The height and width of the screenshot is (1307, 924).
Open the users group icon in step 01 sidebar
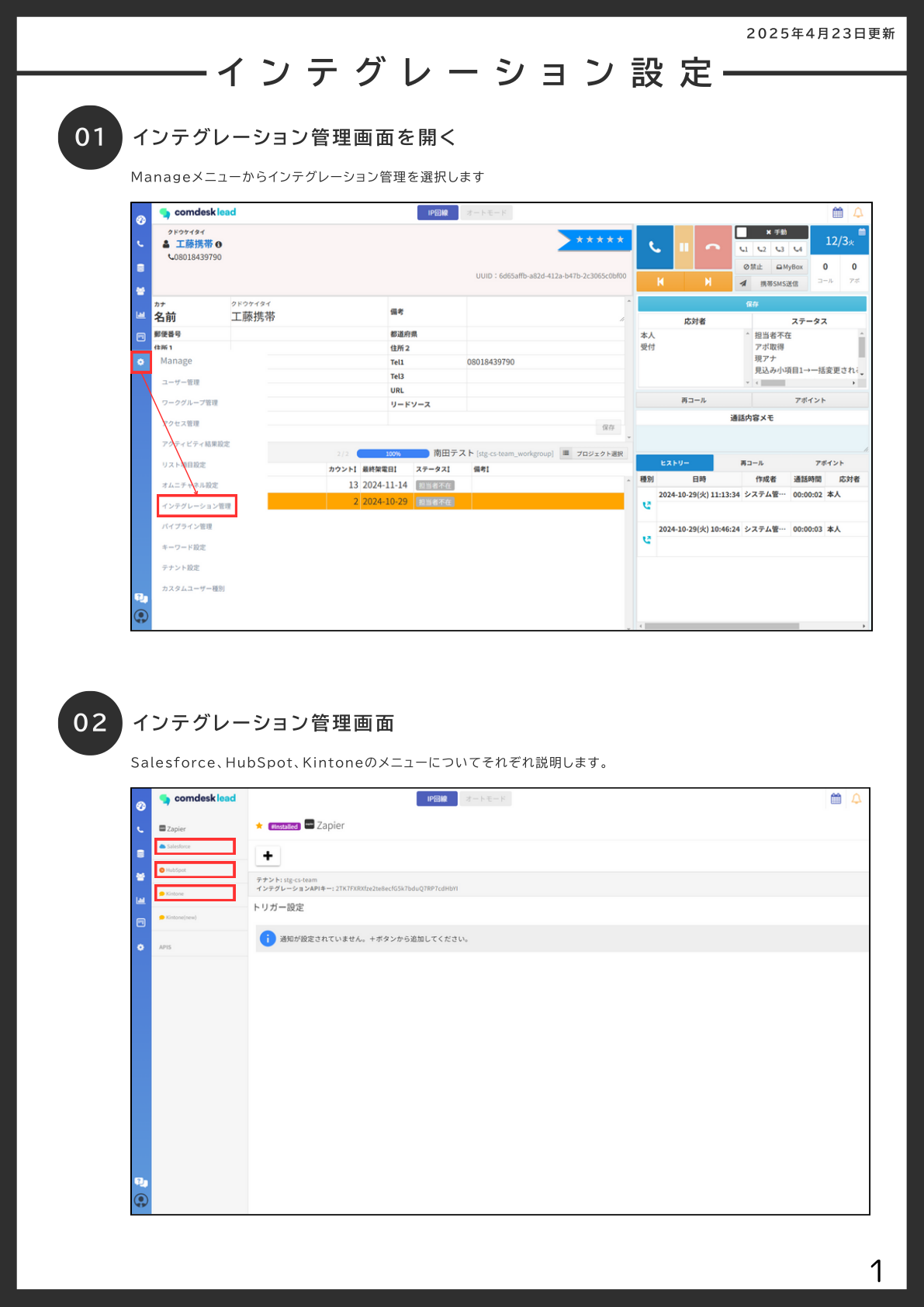(140, 291)
